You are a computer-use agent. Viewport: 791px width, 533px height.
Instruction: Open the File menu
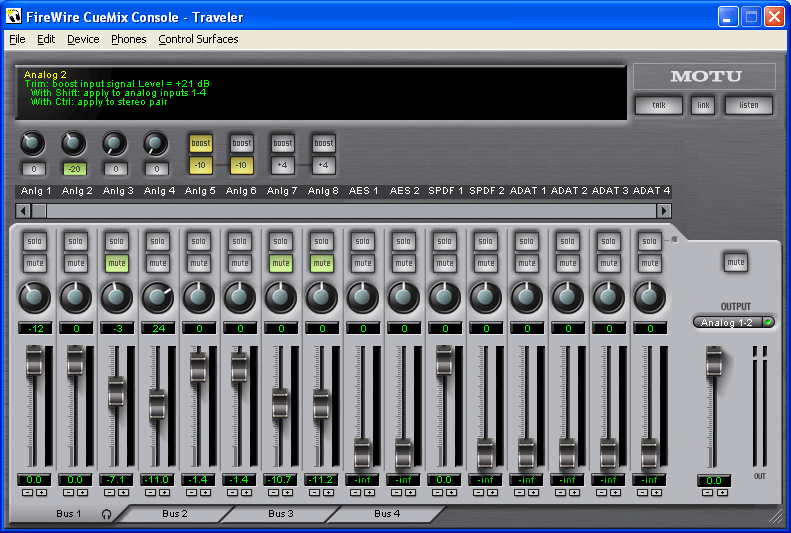pos(17,39)
